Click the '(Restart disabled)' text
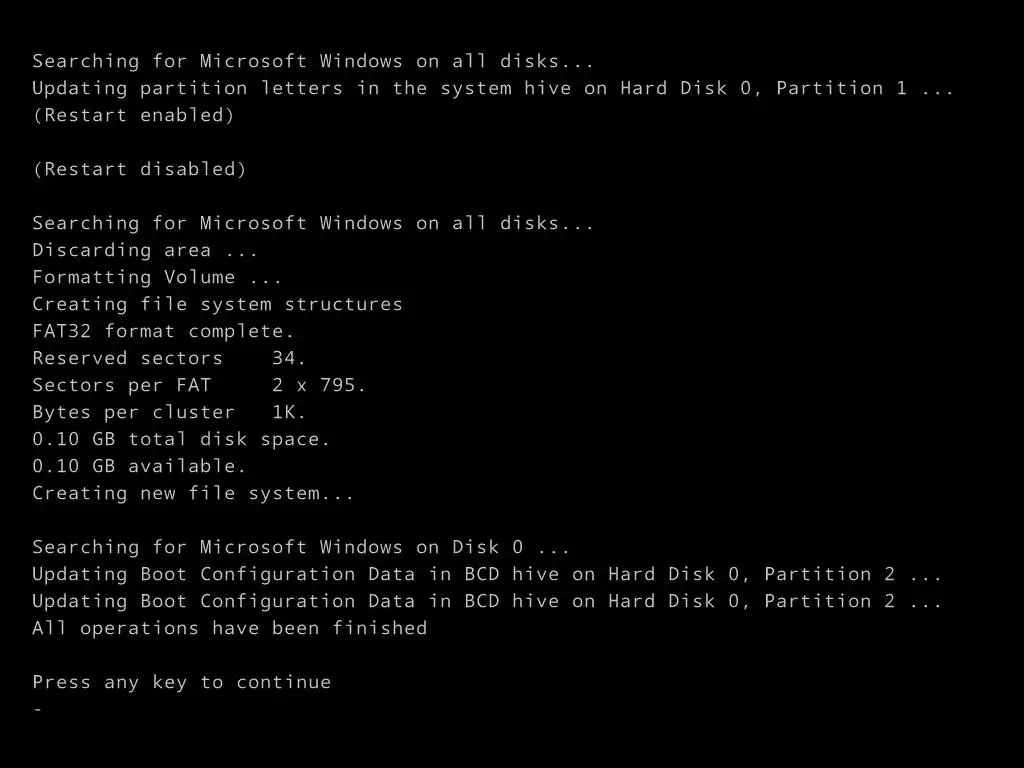This screenshot has height=768, width=1024. click(139, 169)
